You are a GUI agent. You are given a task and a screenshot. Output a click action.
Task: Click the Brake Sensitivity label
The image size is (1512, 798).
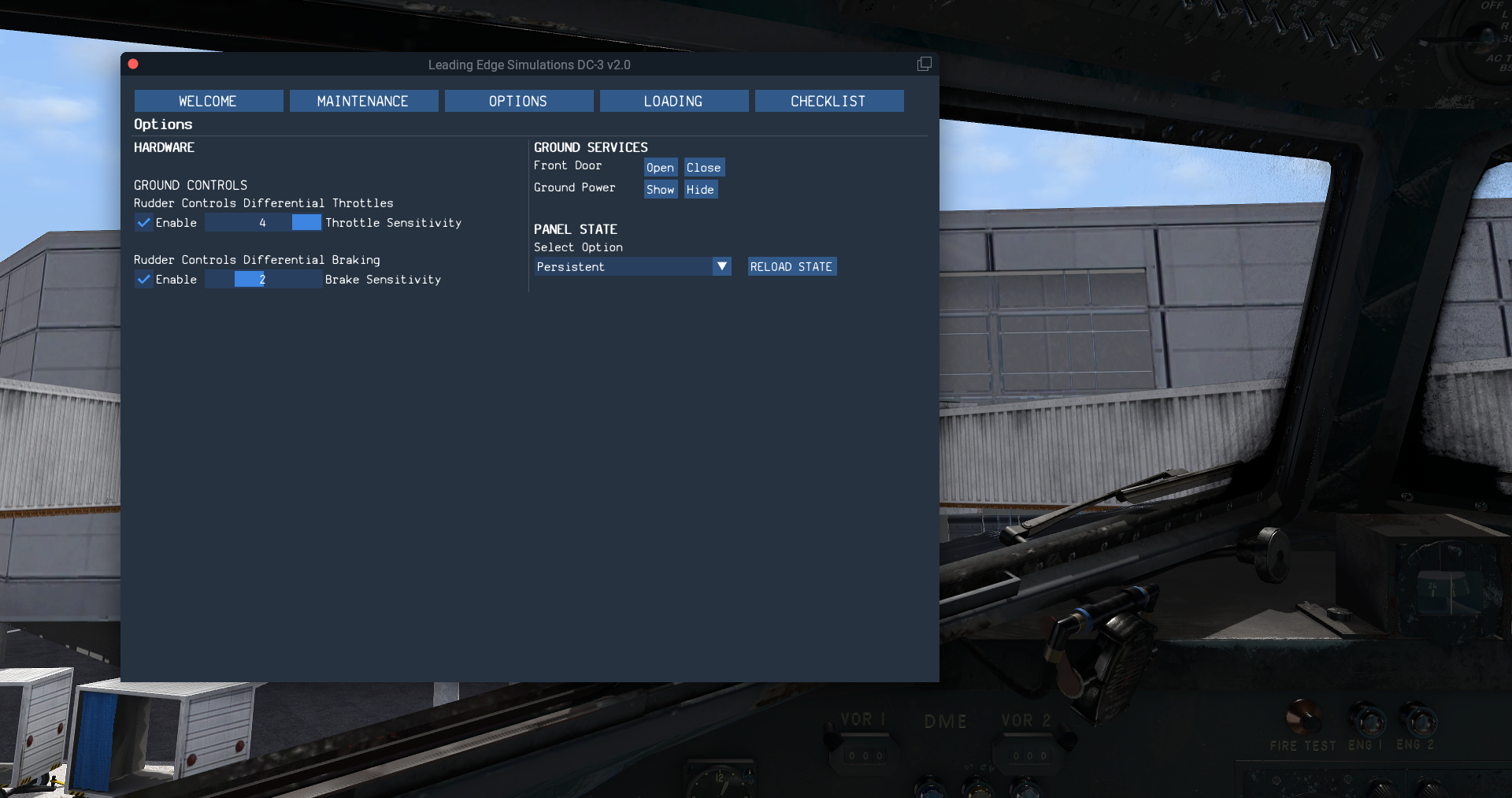pyautogui.click(x=383, y=280)
